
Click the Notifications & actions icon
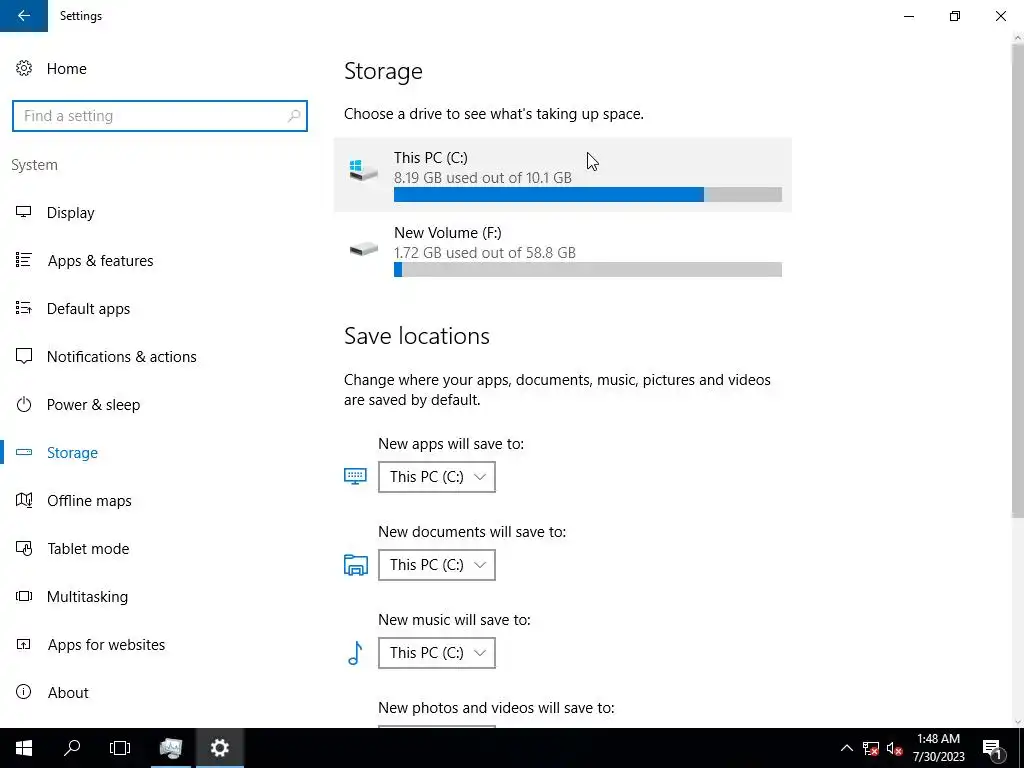24,356
